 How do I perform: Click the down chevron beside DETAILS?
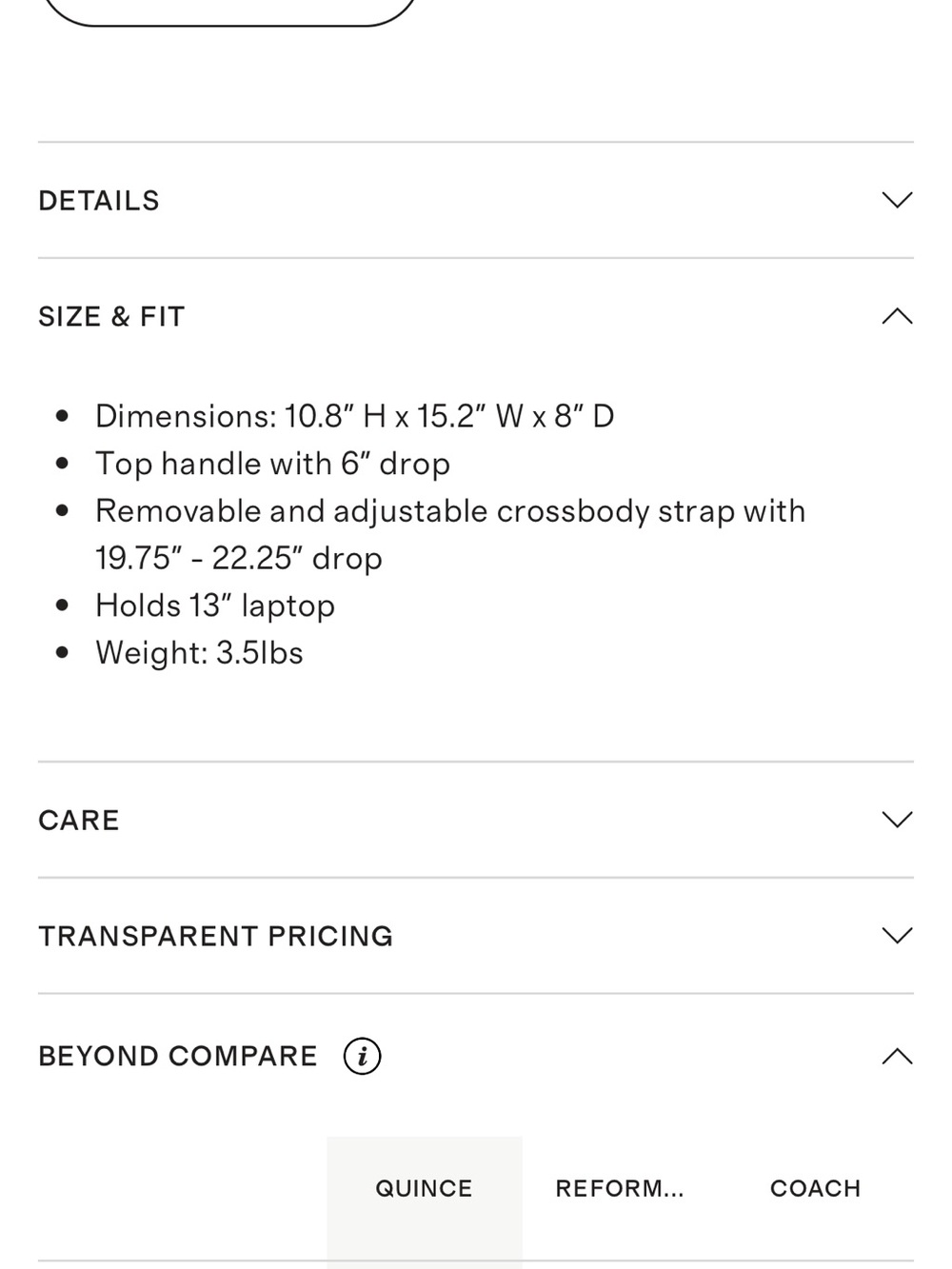[x=897, y=200]
